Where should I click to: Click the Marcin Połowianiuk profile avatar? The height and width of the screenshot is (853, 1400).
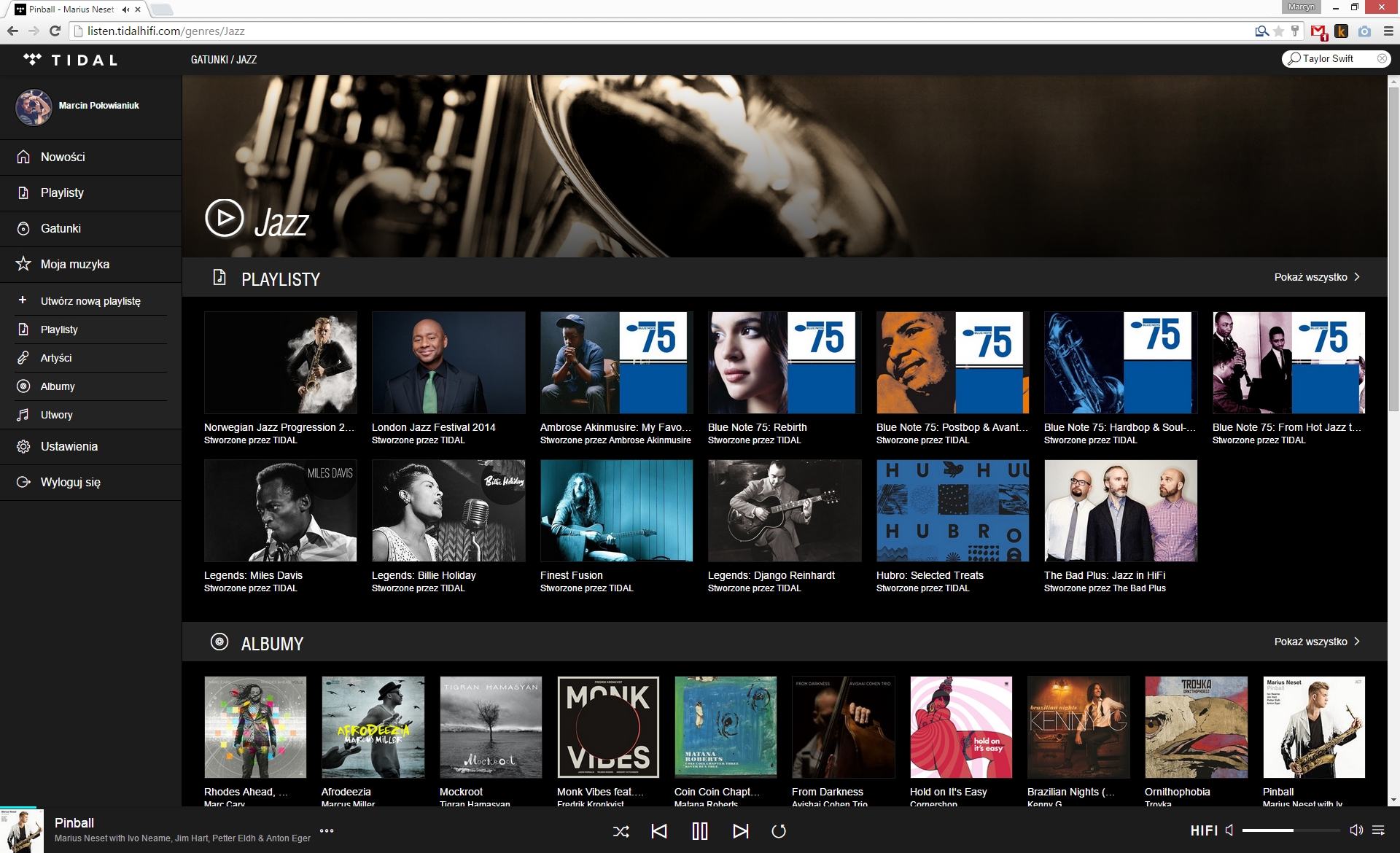(34, 107)
